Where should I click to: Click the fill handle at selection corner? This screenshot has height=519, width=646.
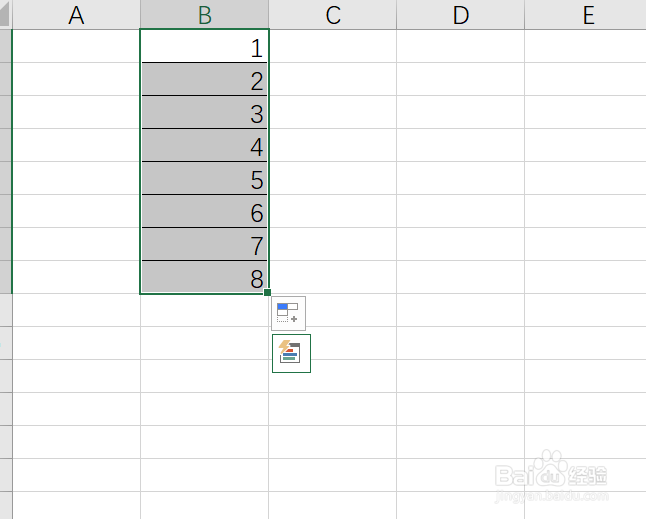(x=269, y=293)
